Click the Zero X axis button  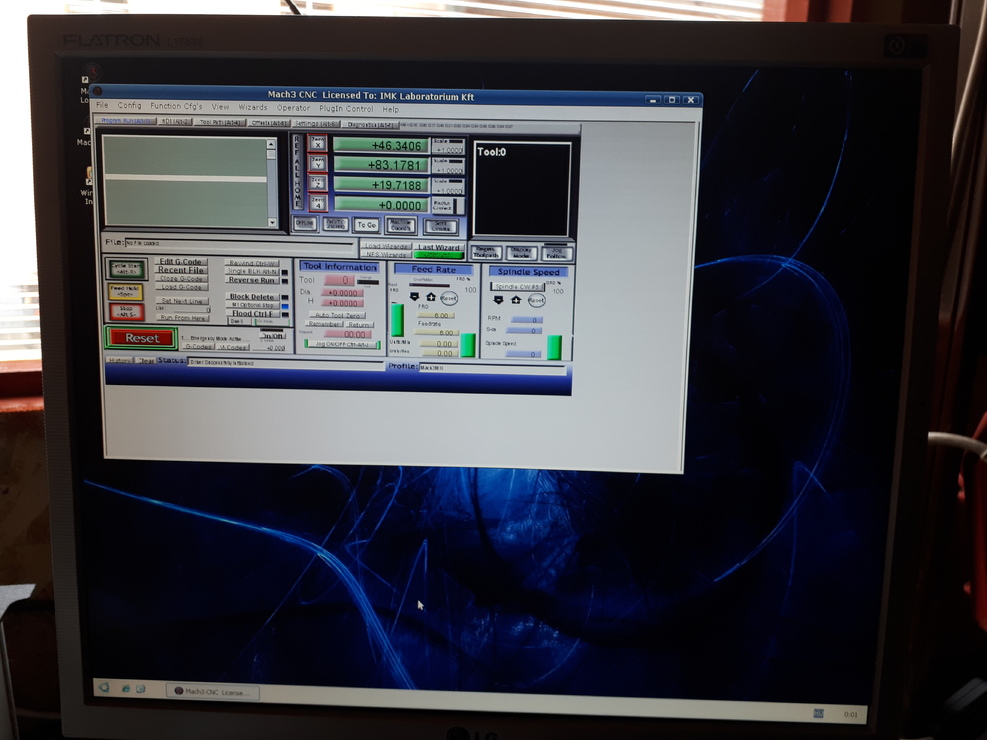point(317,144)
